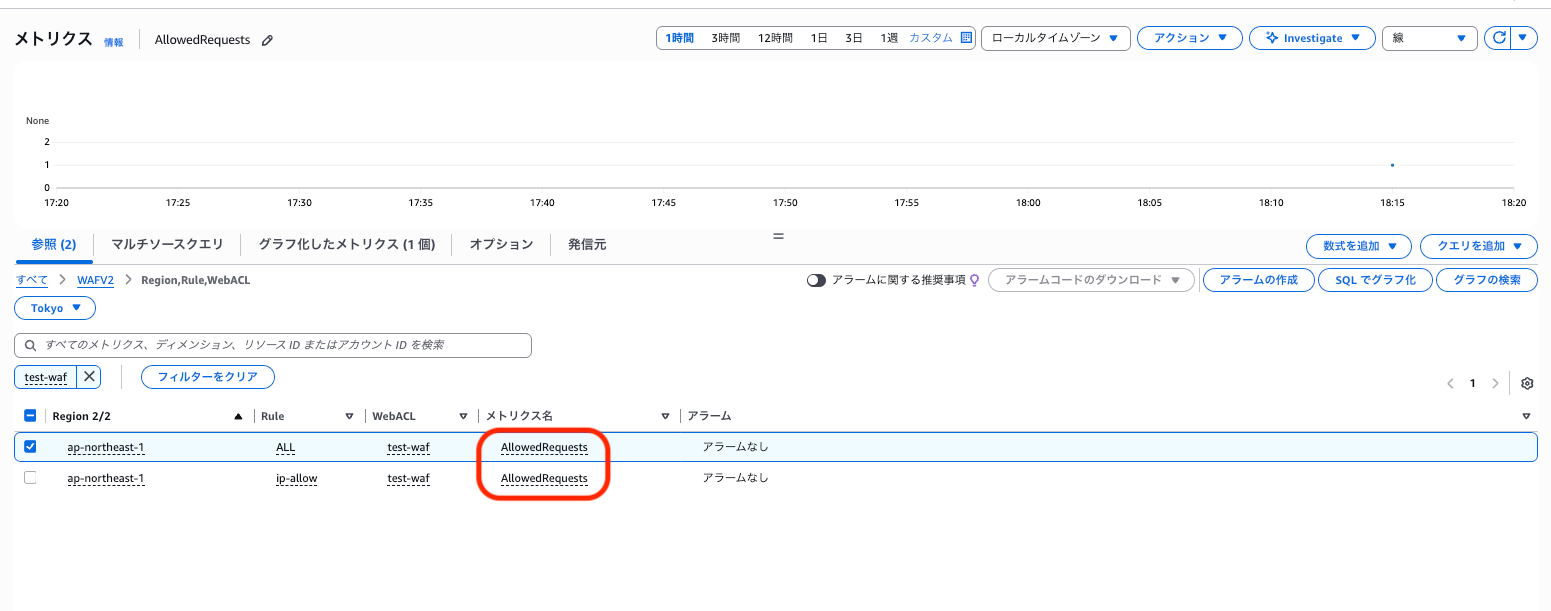The width and height of the screenshot is (1551, 611).
Task: Click the alarm recommendations lightbulb icon
Action: click(x=975, y=280)
